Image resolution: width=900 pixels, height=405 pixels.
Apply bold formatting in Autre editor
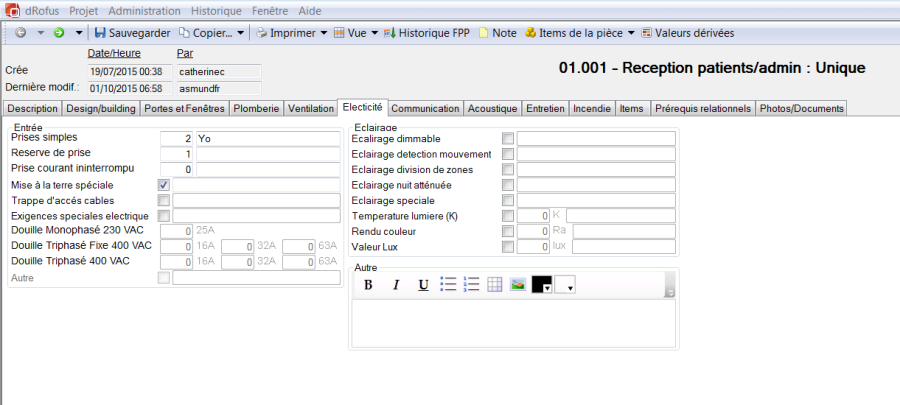click(368, 285)
